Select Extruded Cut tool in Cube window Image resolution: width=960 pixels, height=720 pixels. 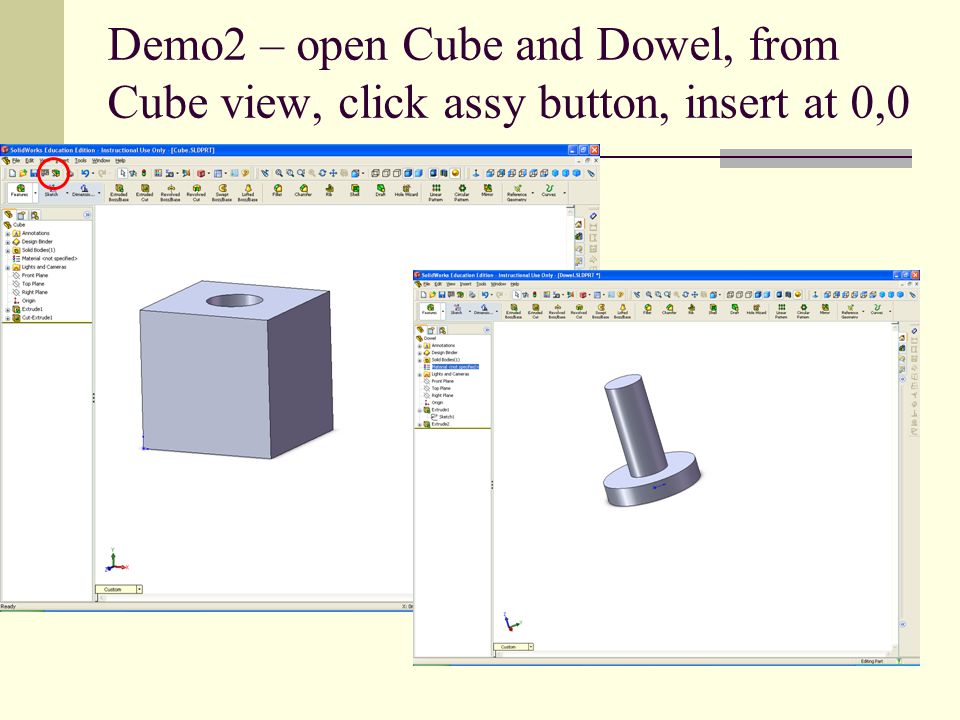(x=144, y=192)
